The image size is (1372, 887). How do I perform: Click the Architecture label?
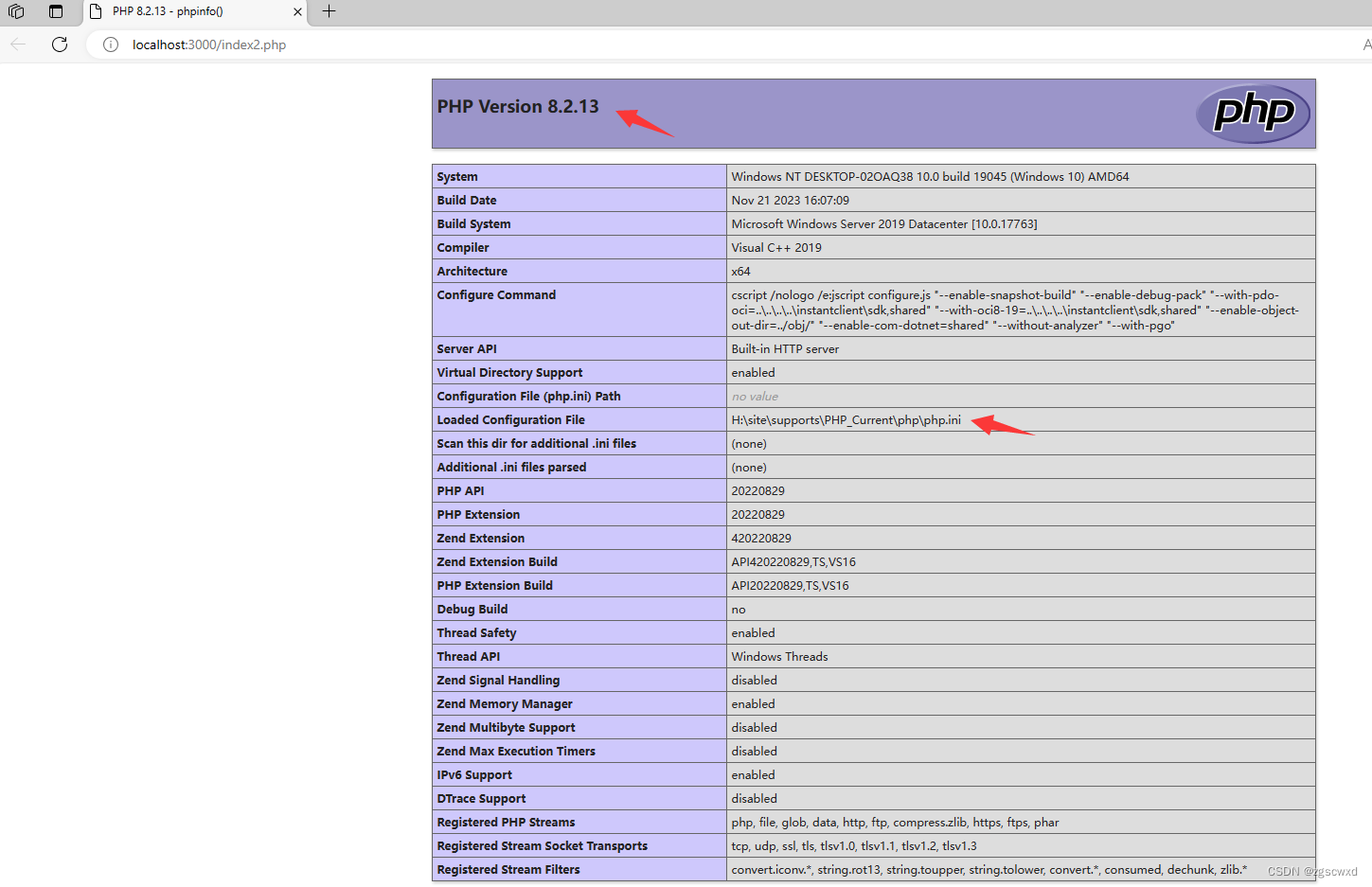tap(472, 272)
